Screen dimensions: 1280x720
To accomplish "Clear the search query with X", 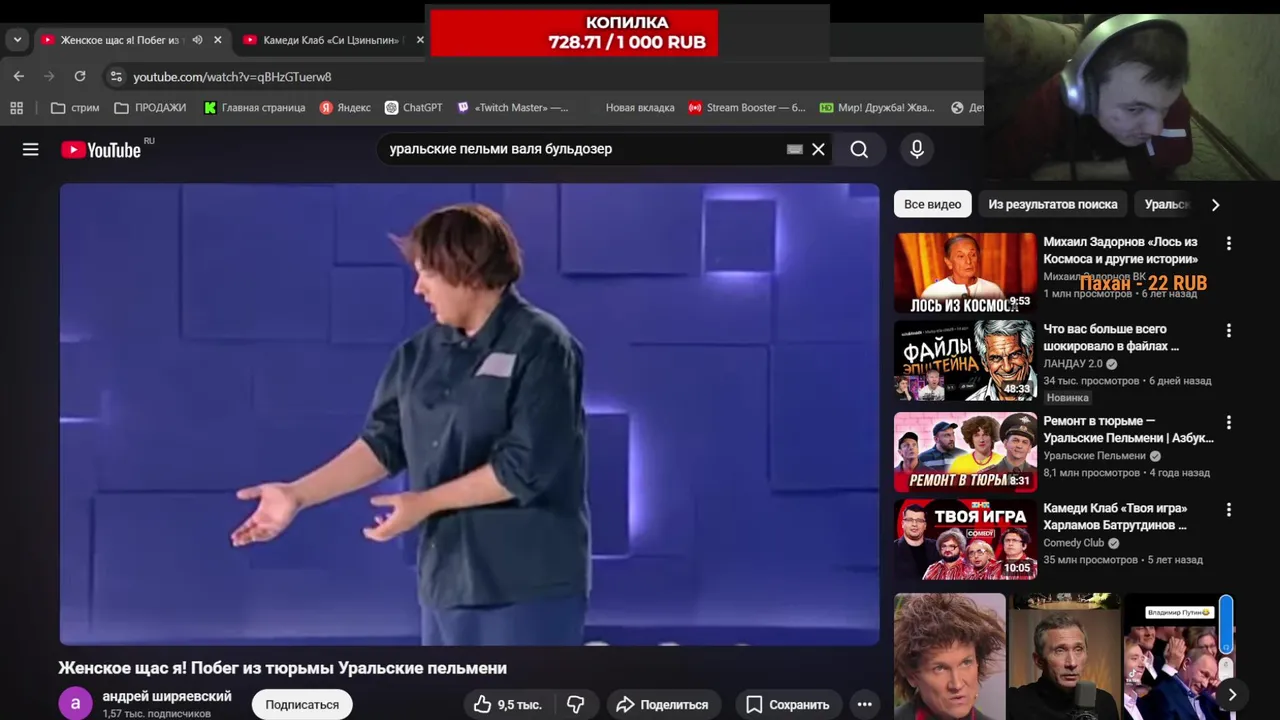I will click(x=818, y=149).
